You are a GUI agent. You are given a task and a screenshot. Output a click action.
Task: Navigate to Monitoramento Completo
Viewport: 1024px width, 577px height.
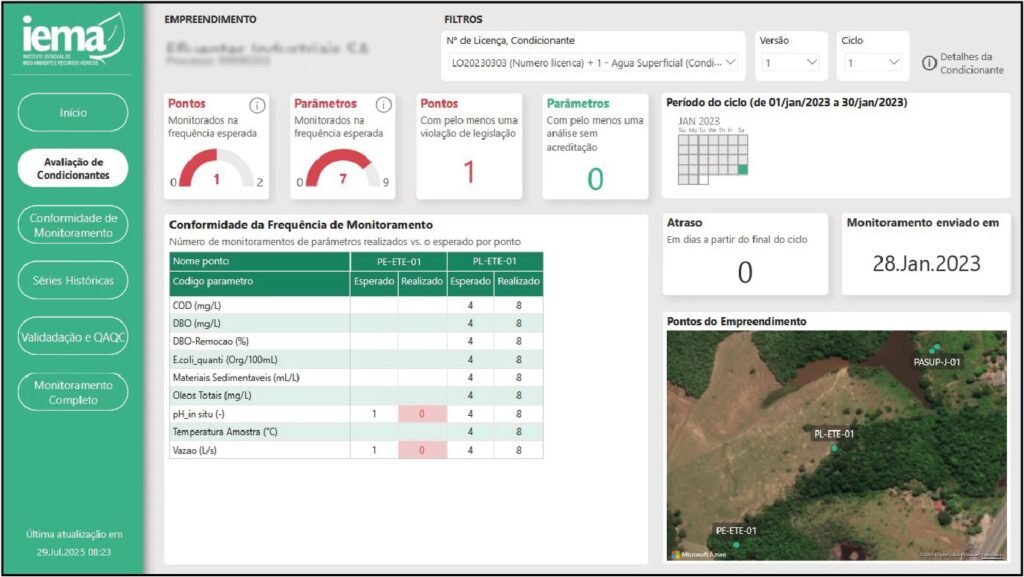(x=73, y=392)
